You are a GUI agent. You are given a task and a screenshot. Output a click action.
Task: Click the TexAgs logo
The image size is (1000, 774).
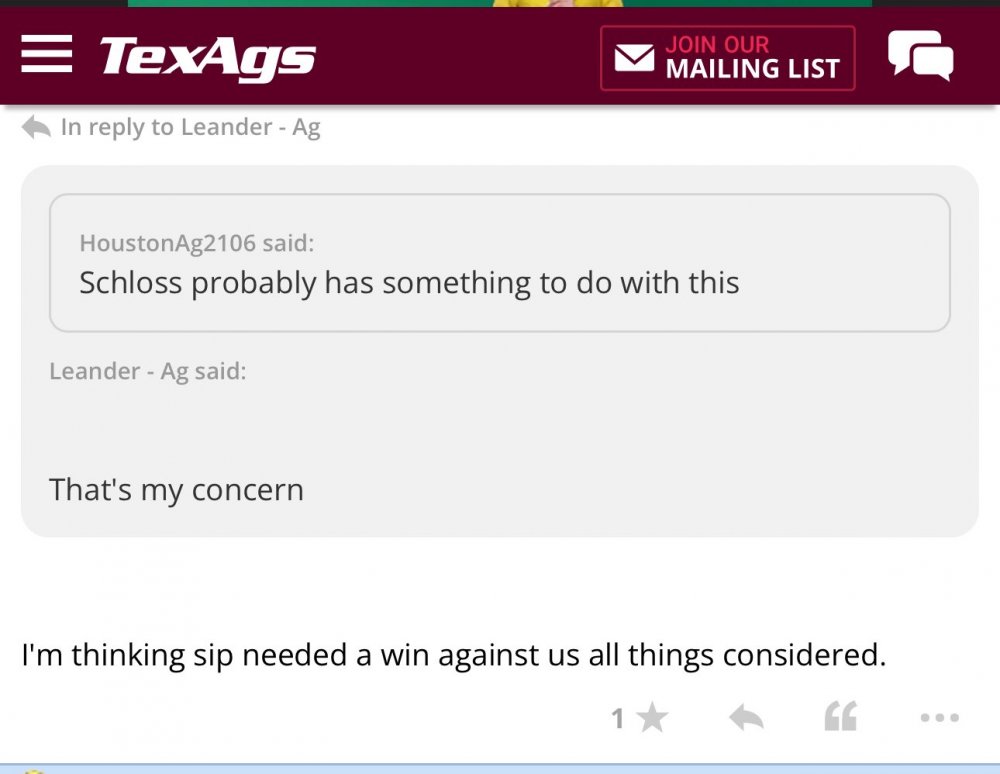pos(207,57)
